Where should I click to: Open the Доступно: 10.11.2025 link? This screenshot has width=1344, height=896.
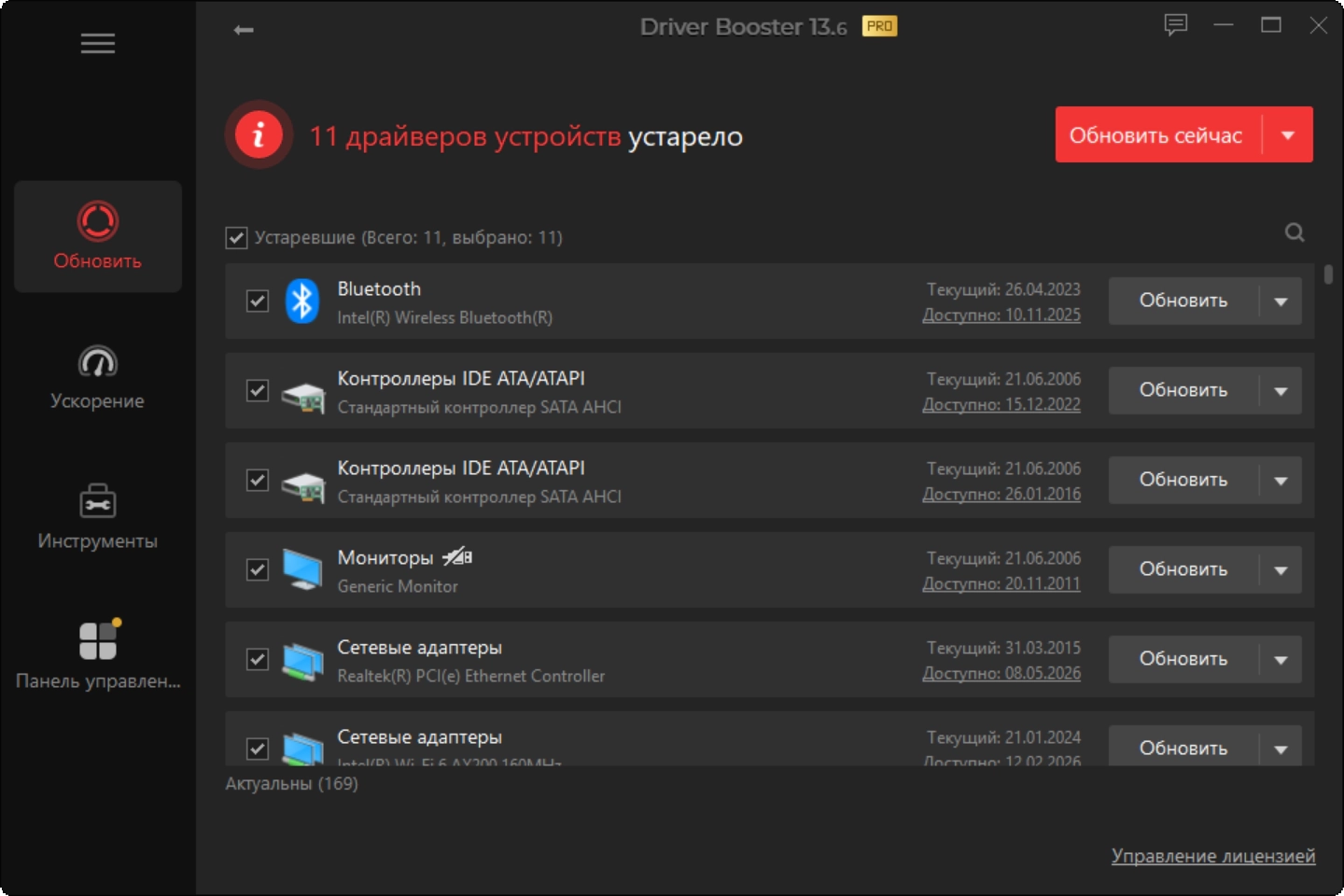click(1001, 315)
